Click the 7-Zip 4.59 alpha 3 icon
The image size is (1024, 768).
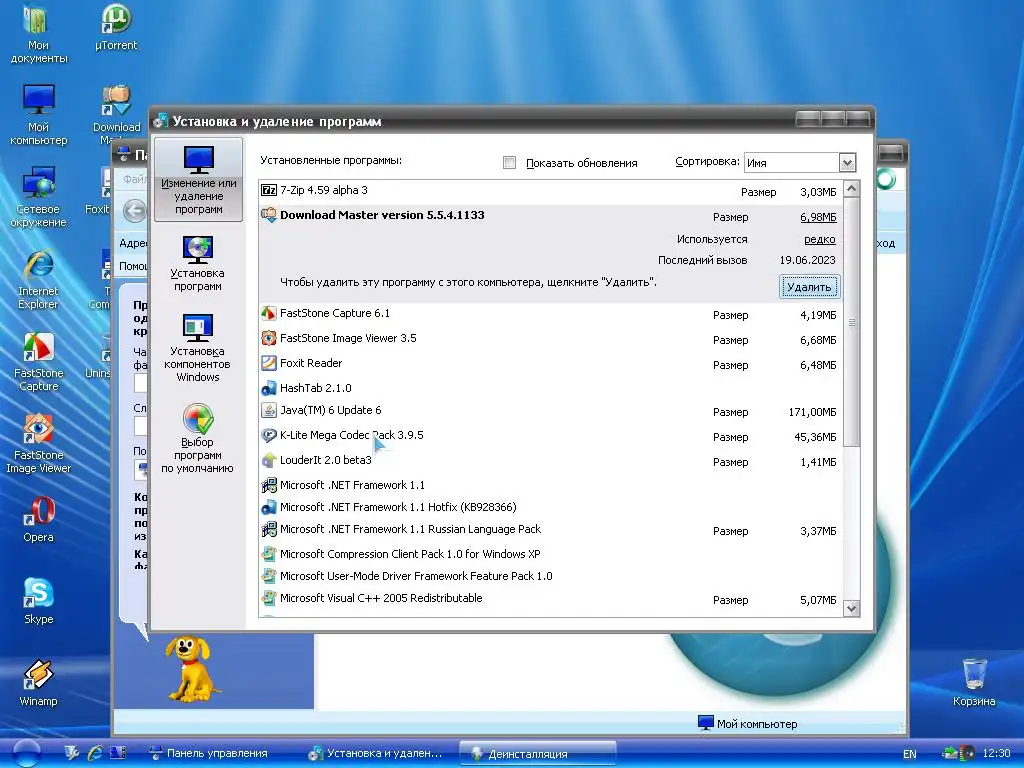pyautogui.click(x=268, y=190)
